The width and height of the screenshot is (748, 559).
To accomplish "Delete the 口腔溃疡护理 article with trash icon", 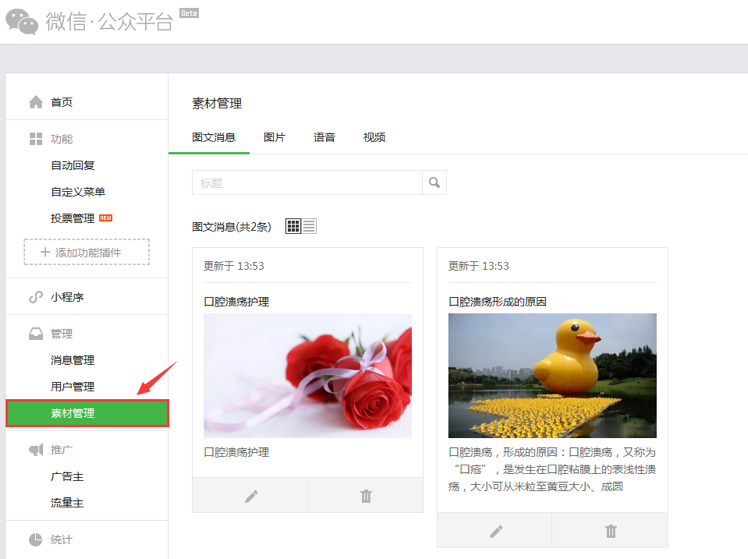I will coord(366,496).
